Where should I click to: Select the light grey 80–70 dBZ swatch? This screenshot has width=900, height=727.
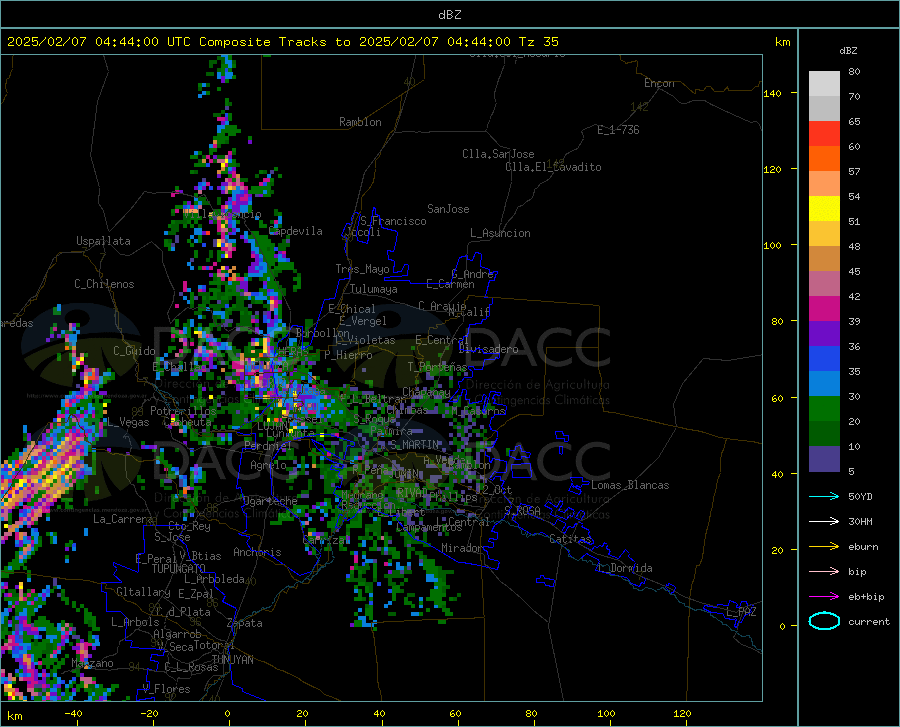(x=824, y=84)
